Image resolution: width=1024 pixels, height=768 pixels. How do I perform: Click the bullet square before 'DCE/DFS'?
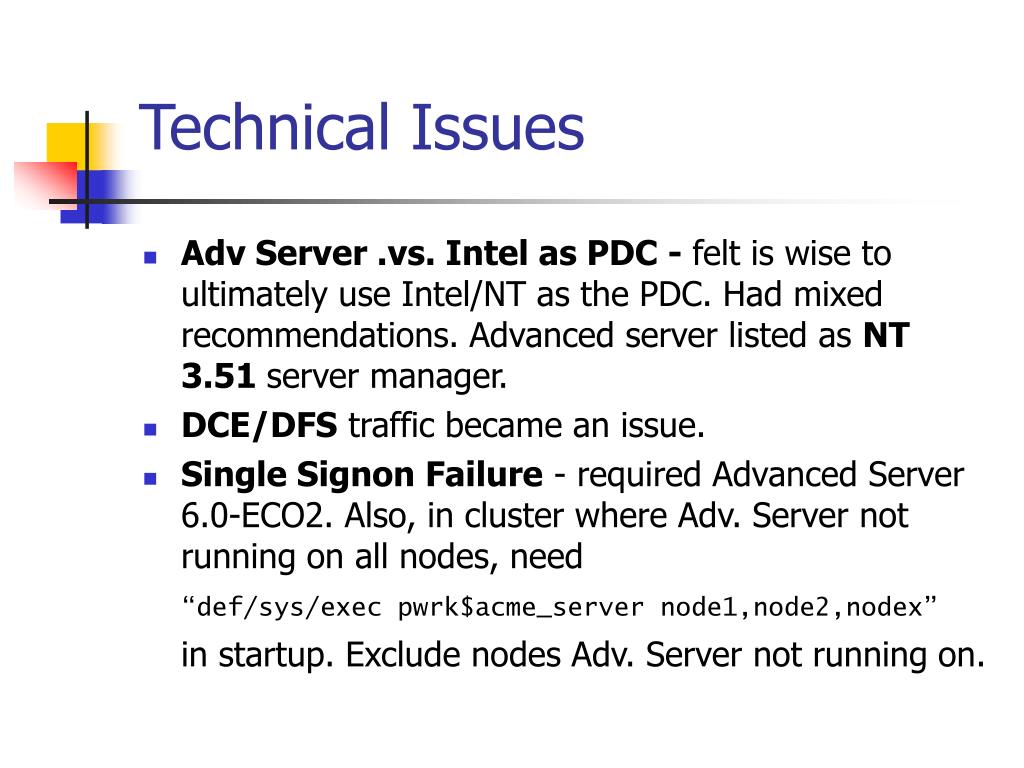pyautogui.click(x=150, y=429)
